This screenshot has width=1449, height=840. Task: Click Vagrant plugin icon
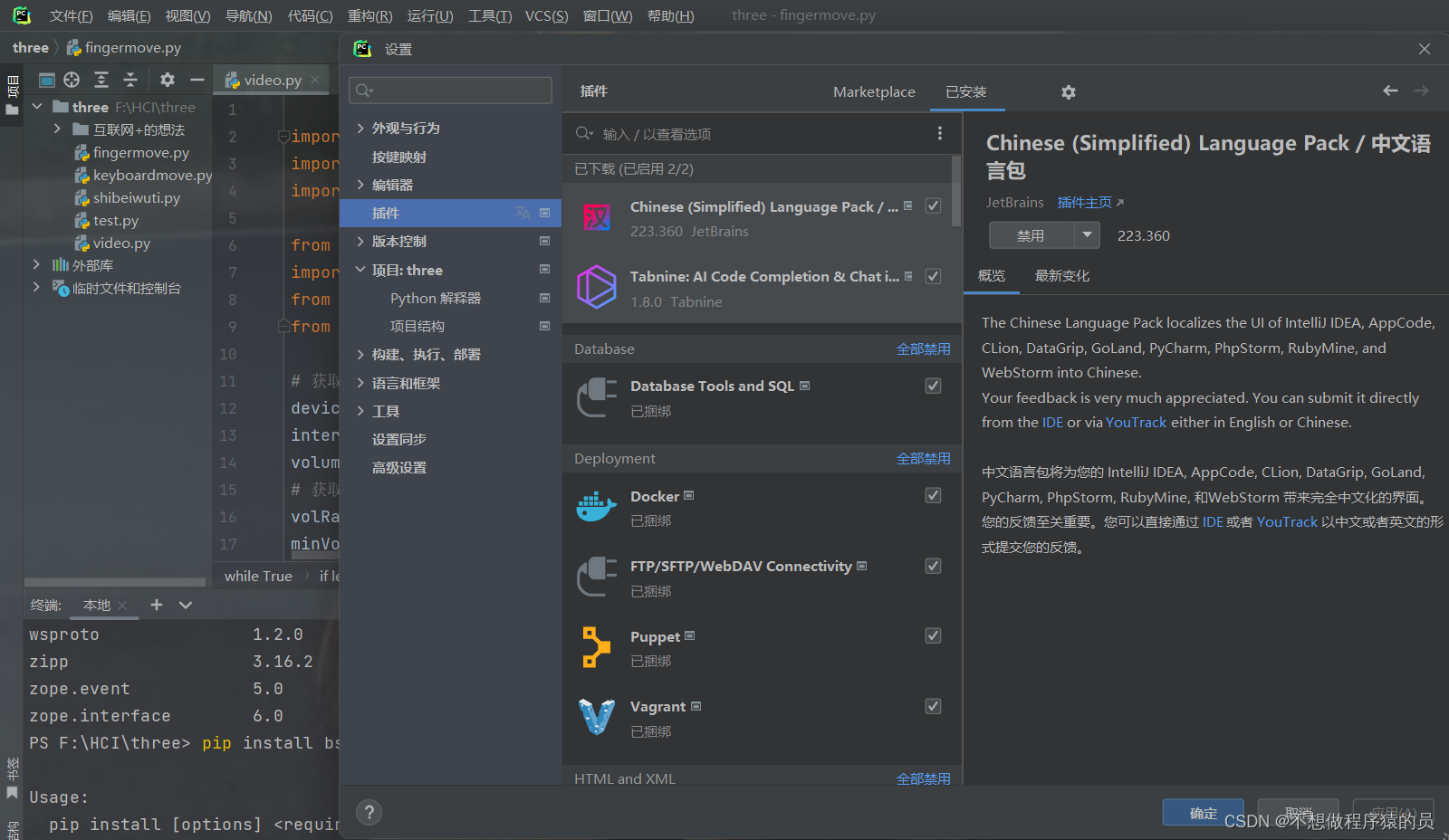597,717
